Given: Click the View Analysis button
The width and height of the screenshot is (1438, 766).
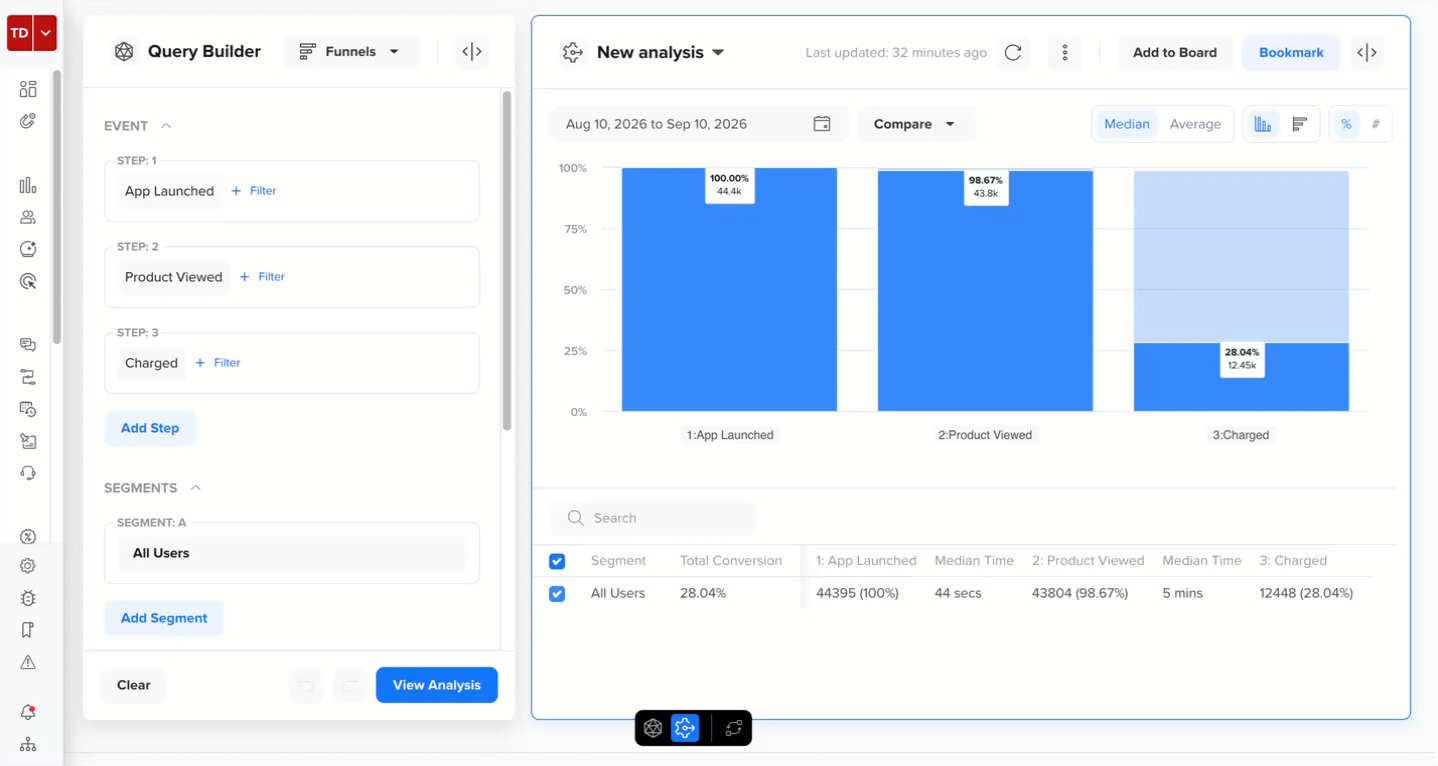Looking at the screenshot, I should (x=437, y=685).
